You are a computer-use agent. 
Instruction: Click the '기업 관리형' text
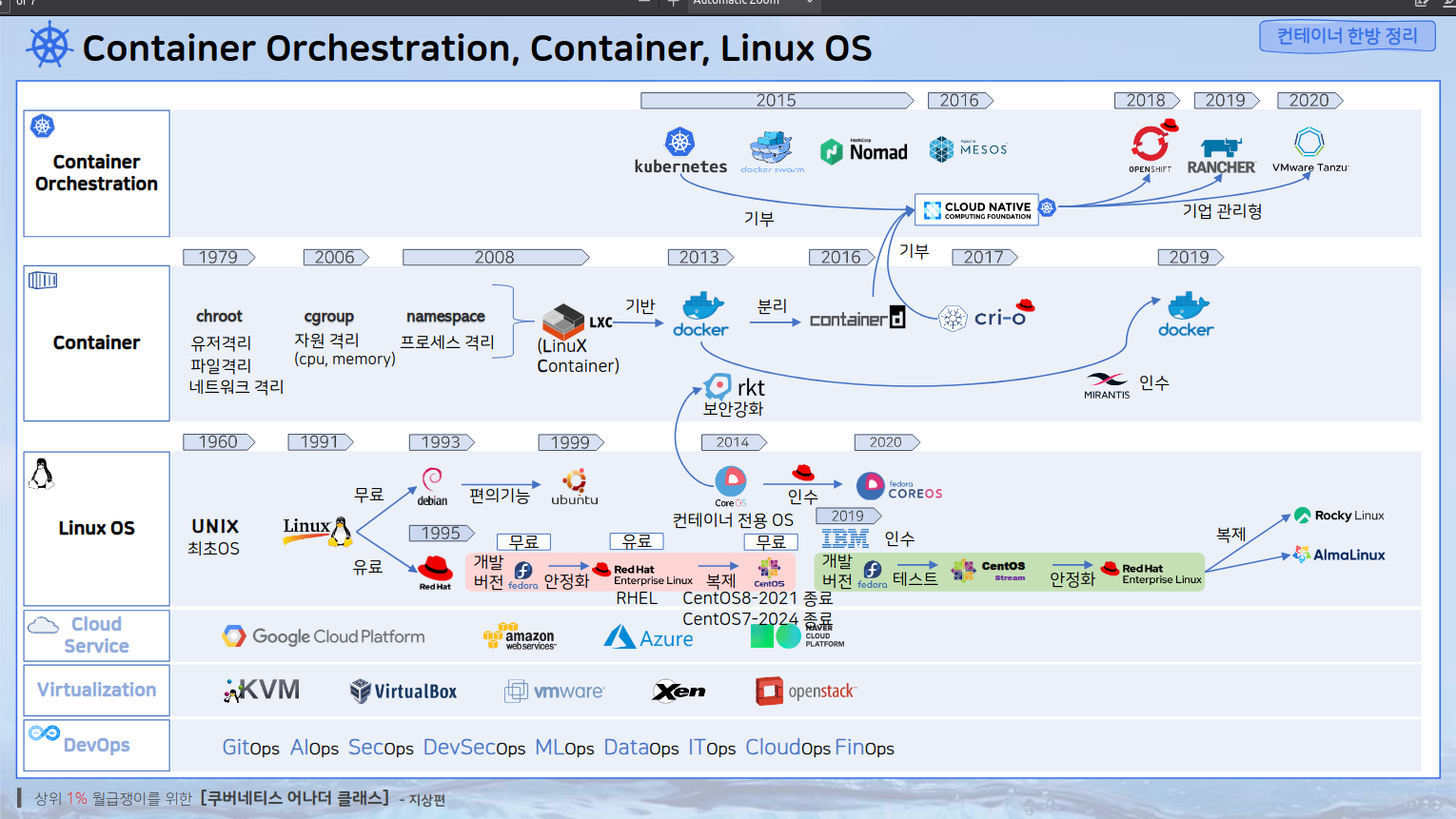pyautogui.click(x=1222, y=210)
